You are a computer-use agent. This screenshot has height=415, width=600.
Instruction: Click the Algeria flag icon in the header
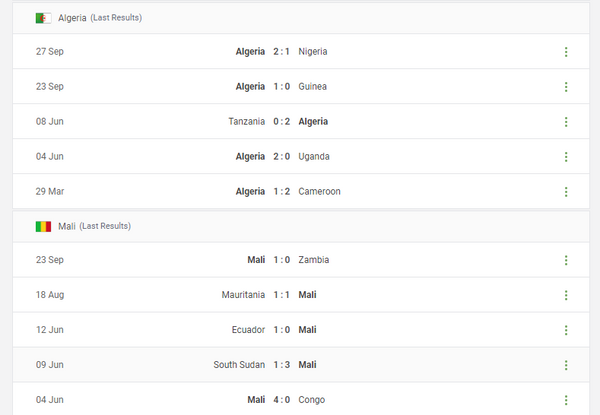43,19
